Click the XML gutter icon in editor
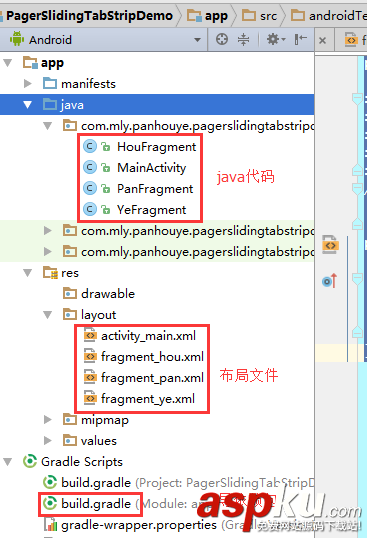The image size is (367, 538). pos(331,245)
